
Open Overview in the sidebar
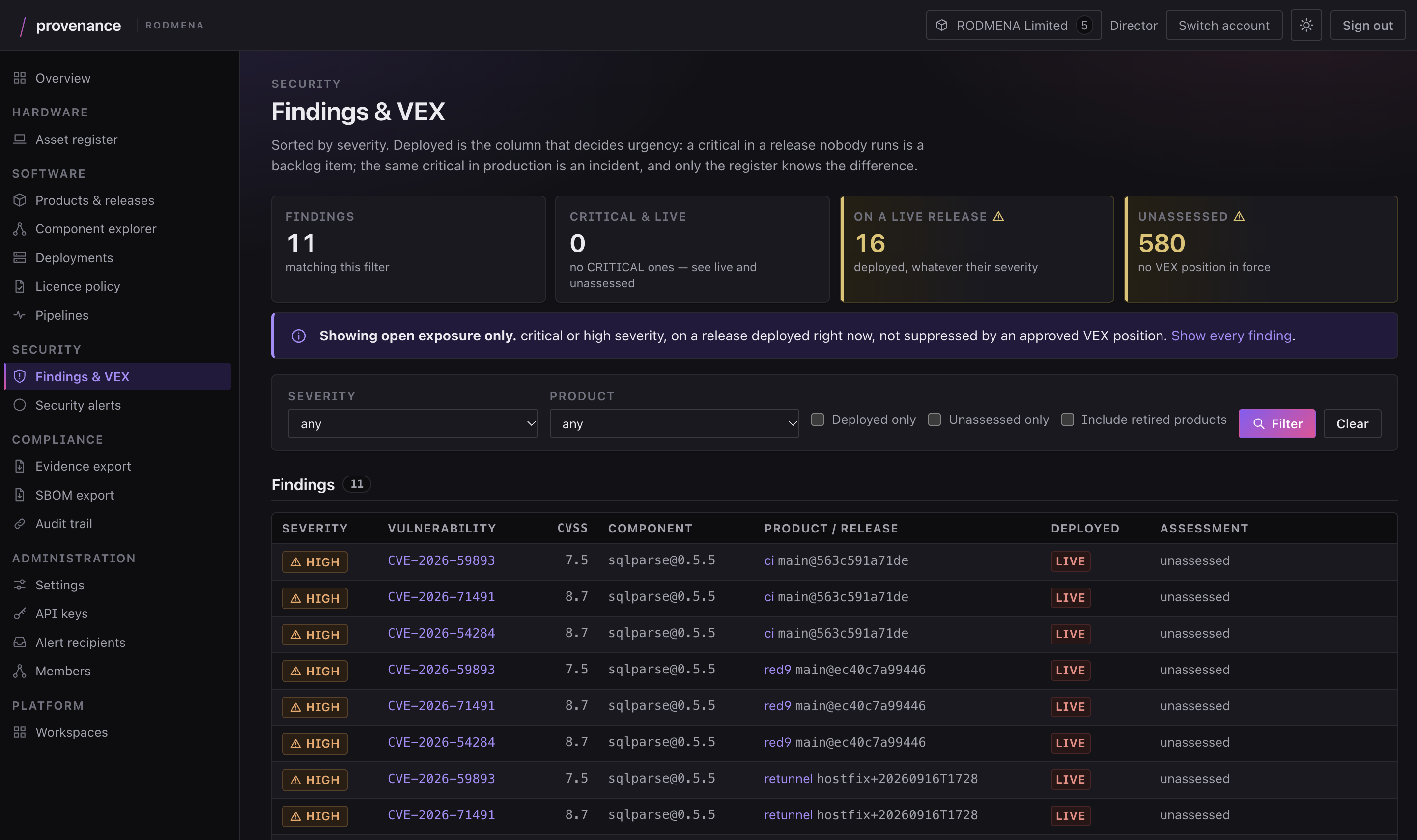pos(117,78)
